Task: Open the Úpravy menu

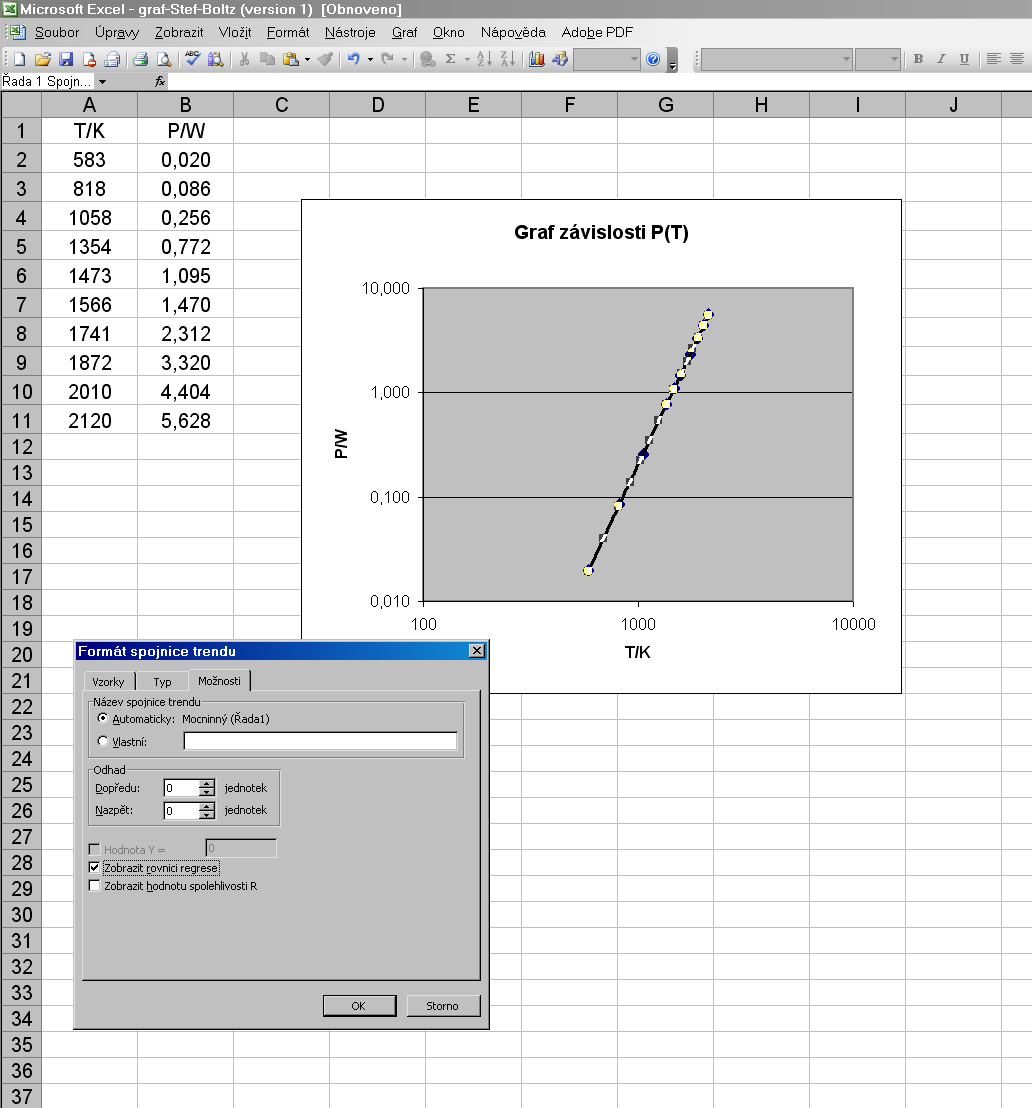Action: pyautogui.click(x=117, y=33)
